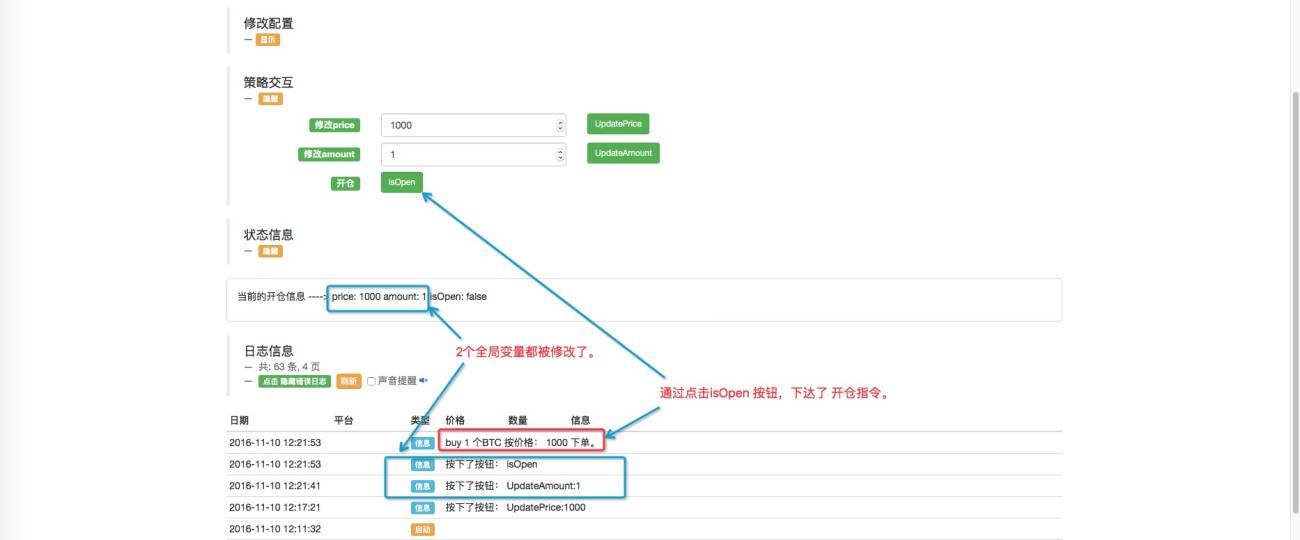1300x540 pixels.
Task: Click the 修改price input field
Action: [474, 125]
